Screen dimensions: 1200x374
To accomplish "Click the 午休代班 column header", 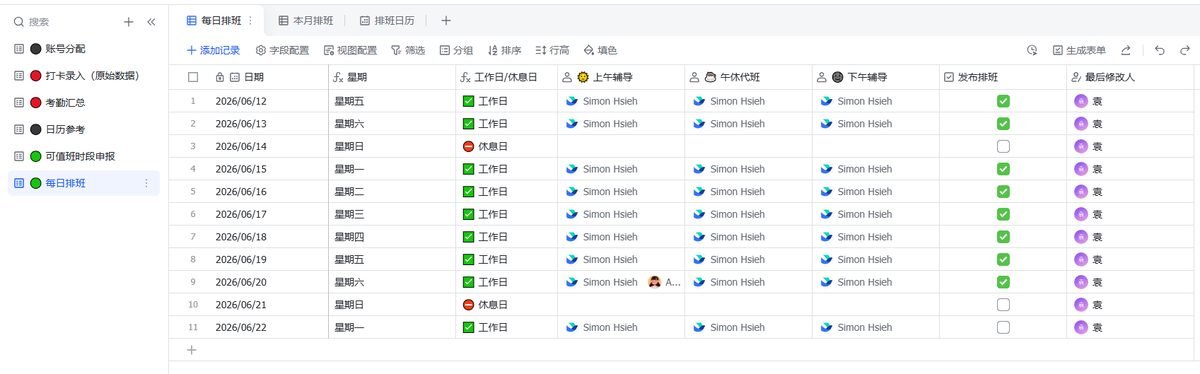I will click(748, 77).
